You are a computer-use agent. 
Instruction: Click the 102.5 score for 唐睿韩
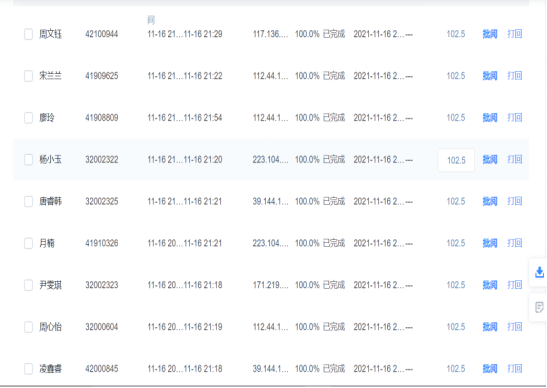click(456, 201)
